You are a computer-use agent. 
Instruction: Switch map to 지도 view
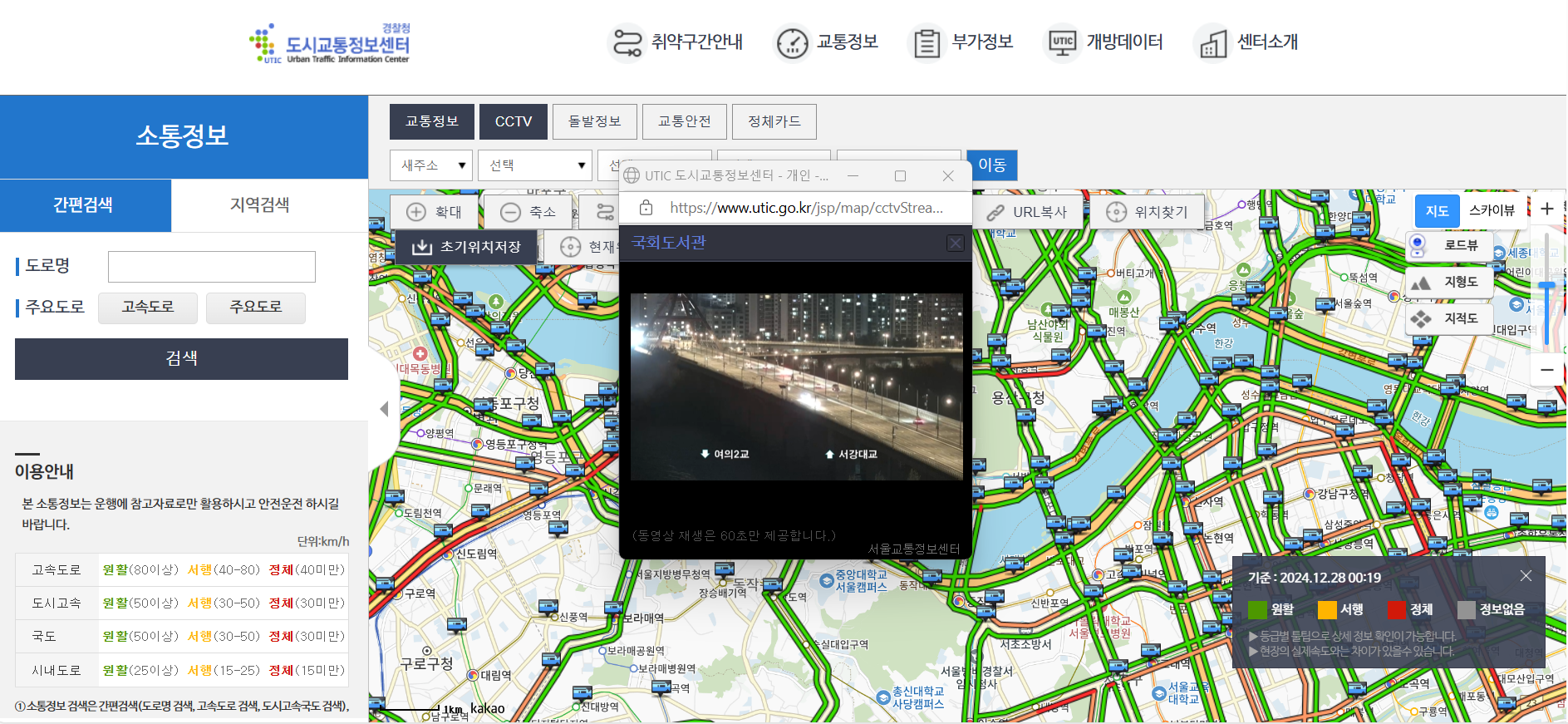pos(1437,210)
